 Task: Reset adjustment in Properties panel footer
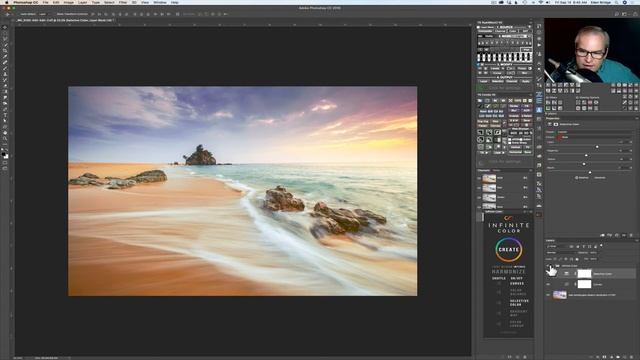[x=617, y=235]
